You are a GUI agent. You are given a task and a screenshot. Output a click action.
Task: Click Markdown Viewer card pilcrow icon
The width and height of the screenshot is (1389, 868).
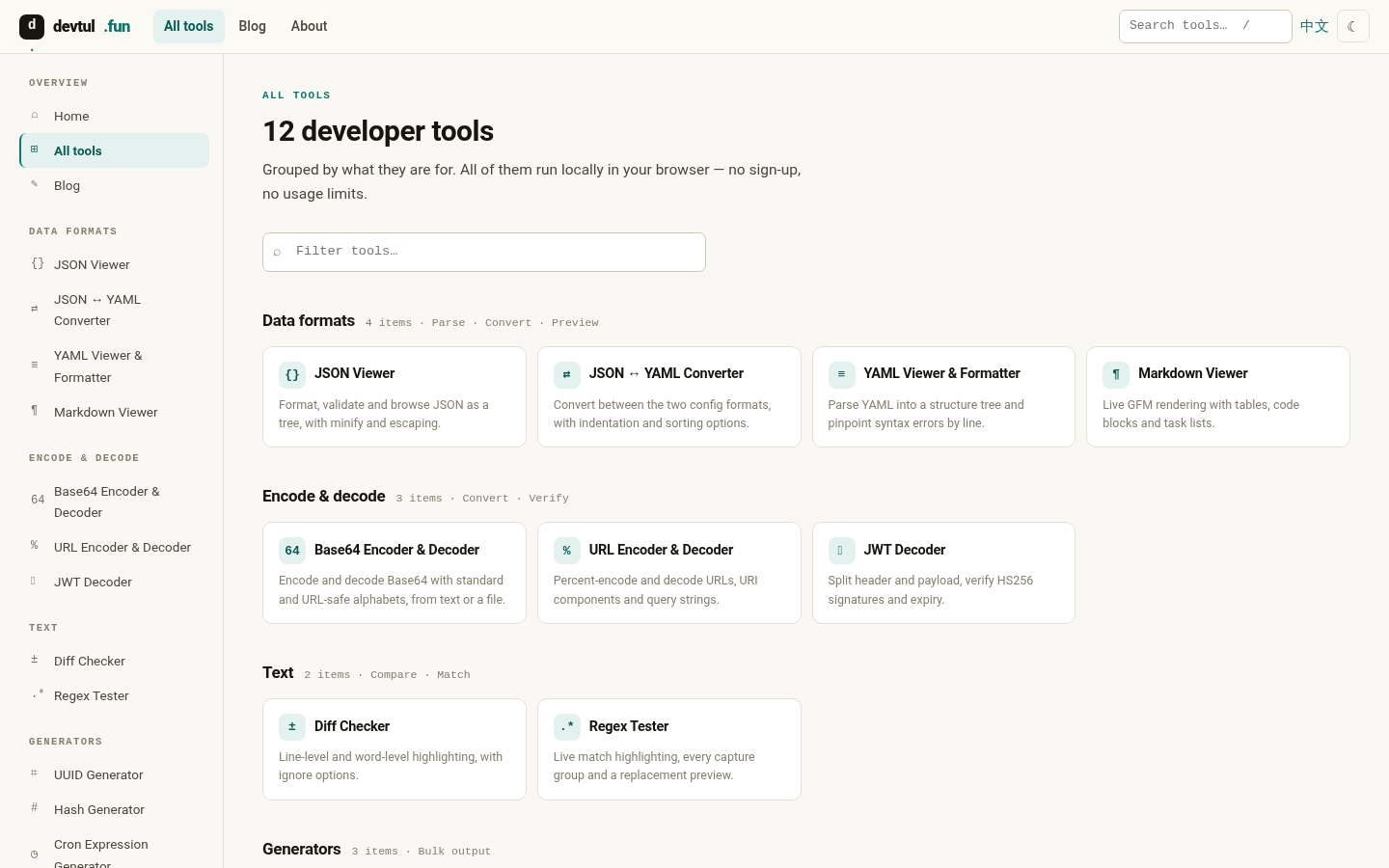pyautogui.click(x=1116, y=374)
